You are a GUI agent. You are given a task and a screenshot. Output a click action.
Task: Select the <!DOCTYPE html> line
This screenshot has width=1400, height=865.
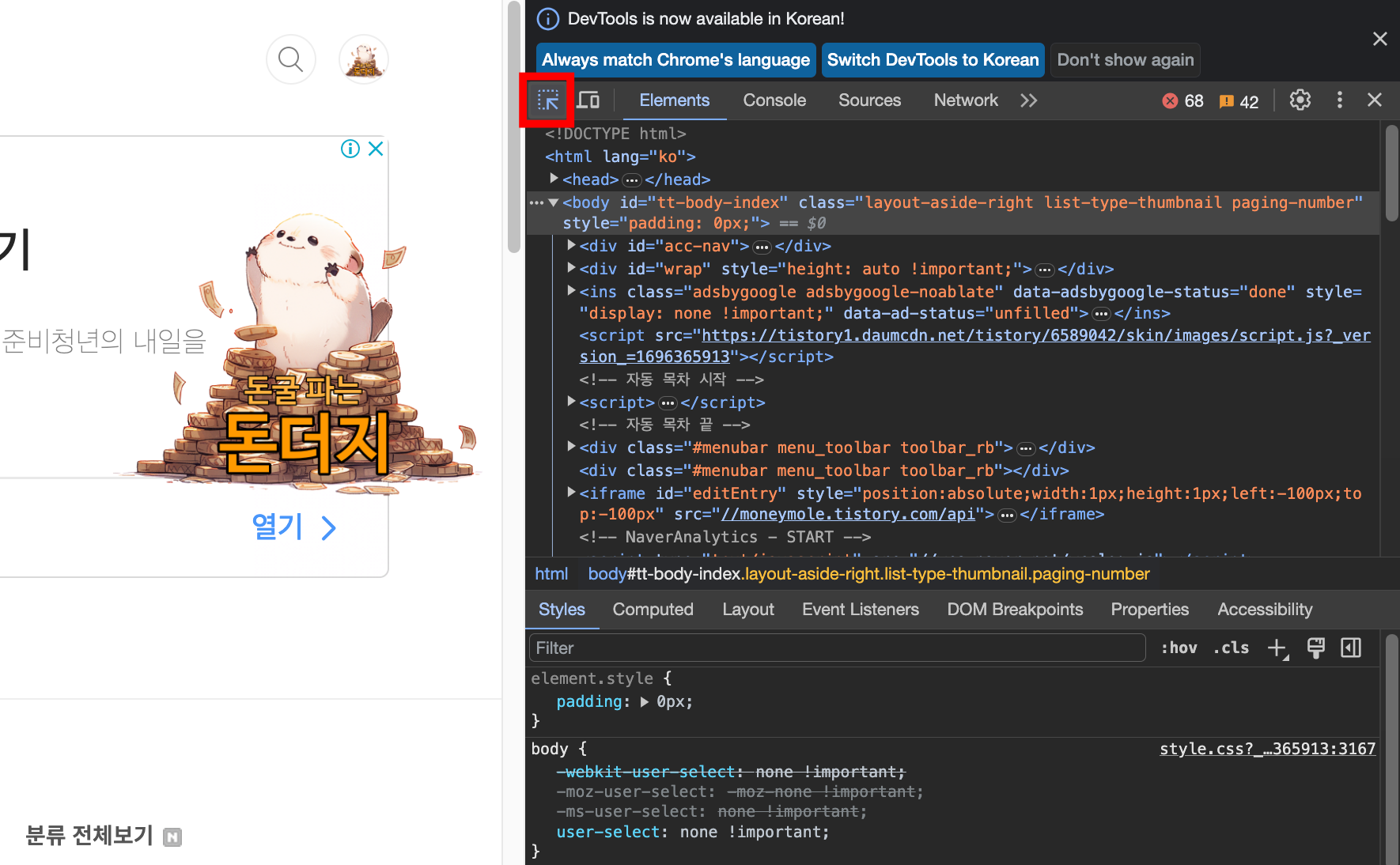pyautogui.click(x=615, y=134)
